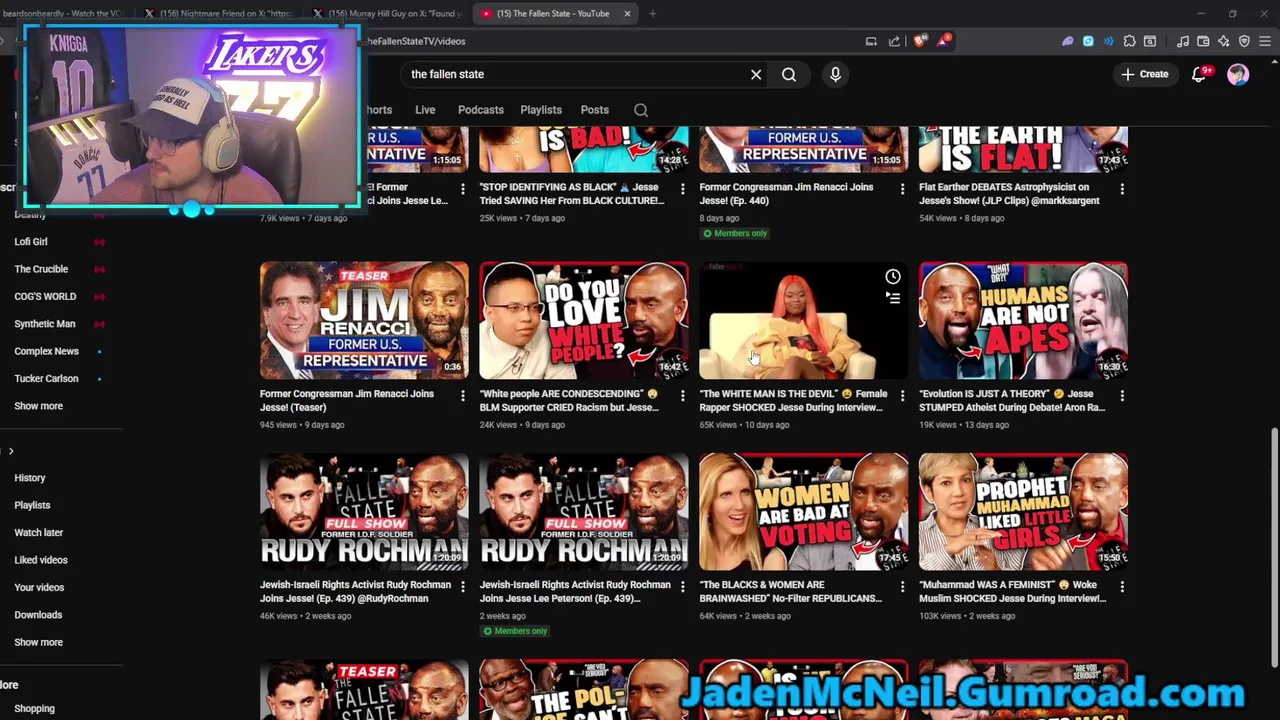This screenshot has width=1280, height=720.
Task: Play Prophet Muhammad Liked Little Girls thumbnail
Action: pyautogui.click(x=1023, y=511)
